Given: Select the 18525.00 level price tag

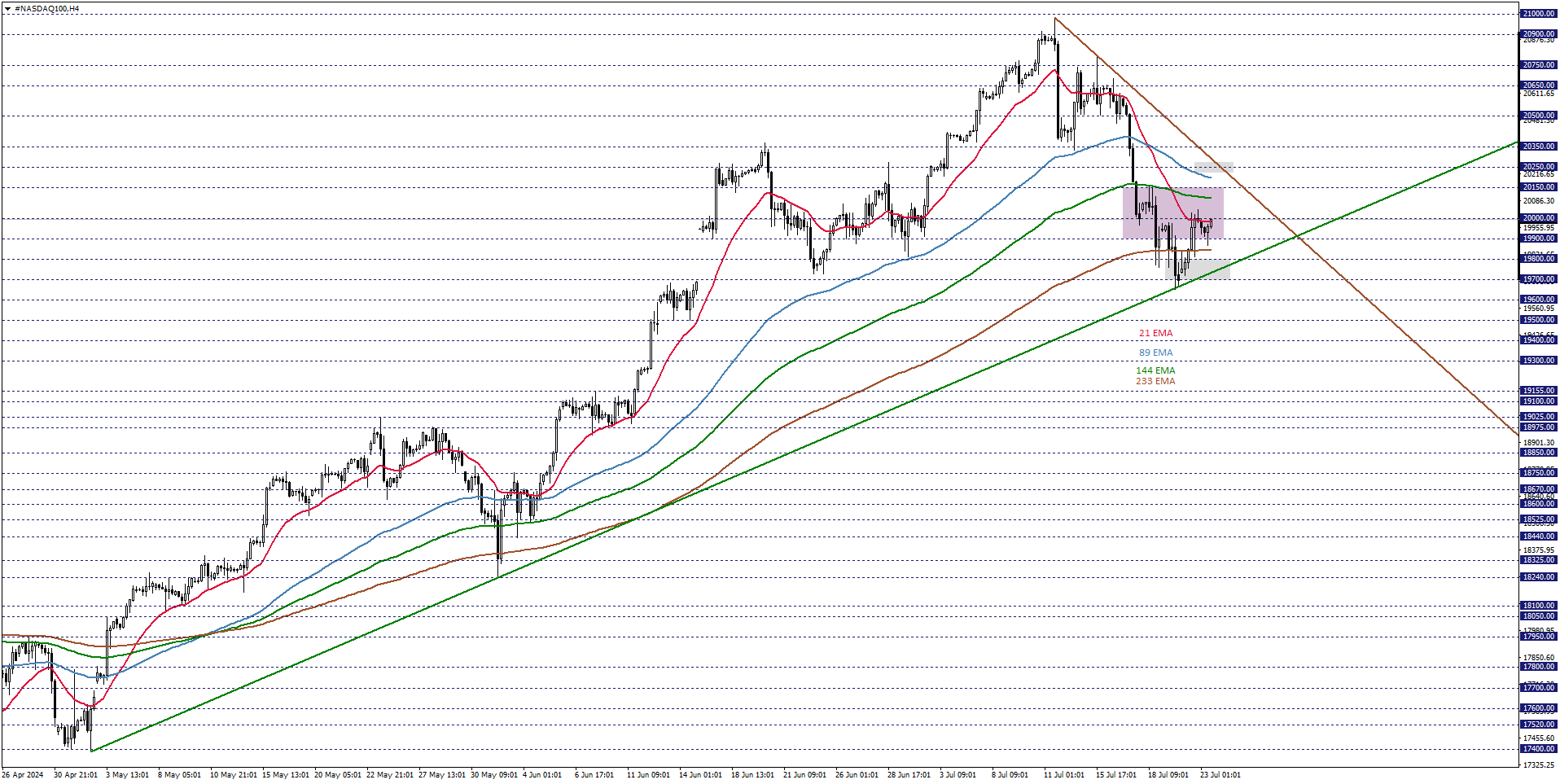Looking at the screenshot, I should [x=1538, y=519].
